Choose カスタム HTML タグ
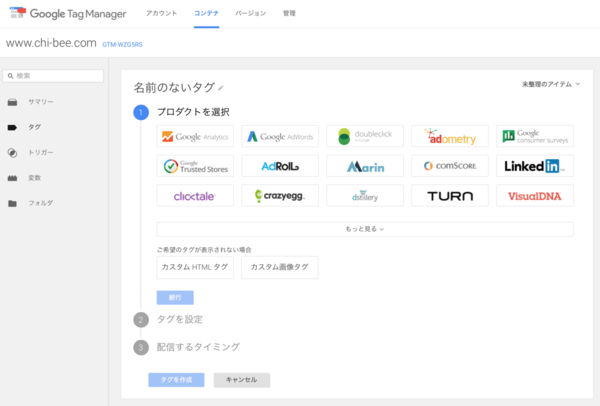Viewport: 600px width, 406px height. pyautogui.click(x=195, y=267)
